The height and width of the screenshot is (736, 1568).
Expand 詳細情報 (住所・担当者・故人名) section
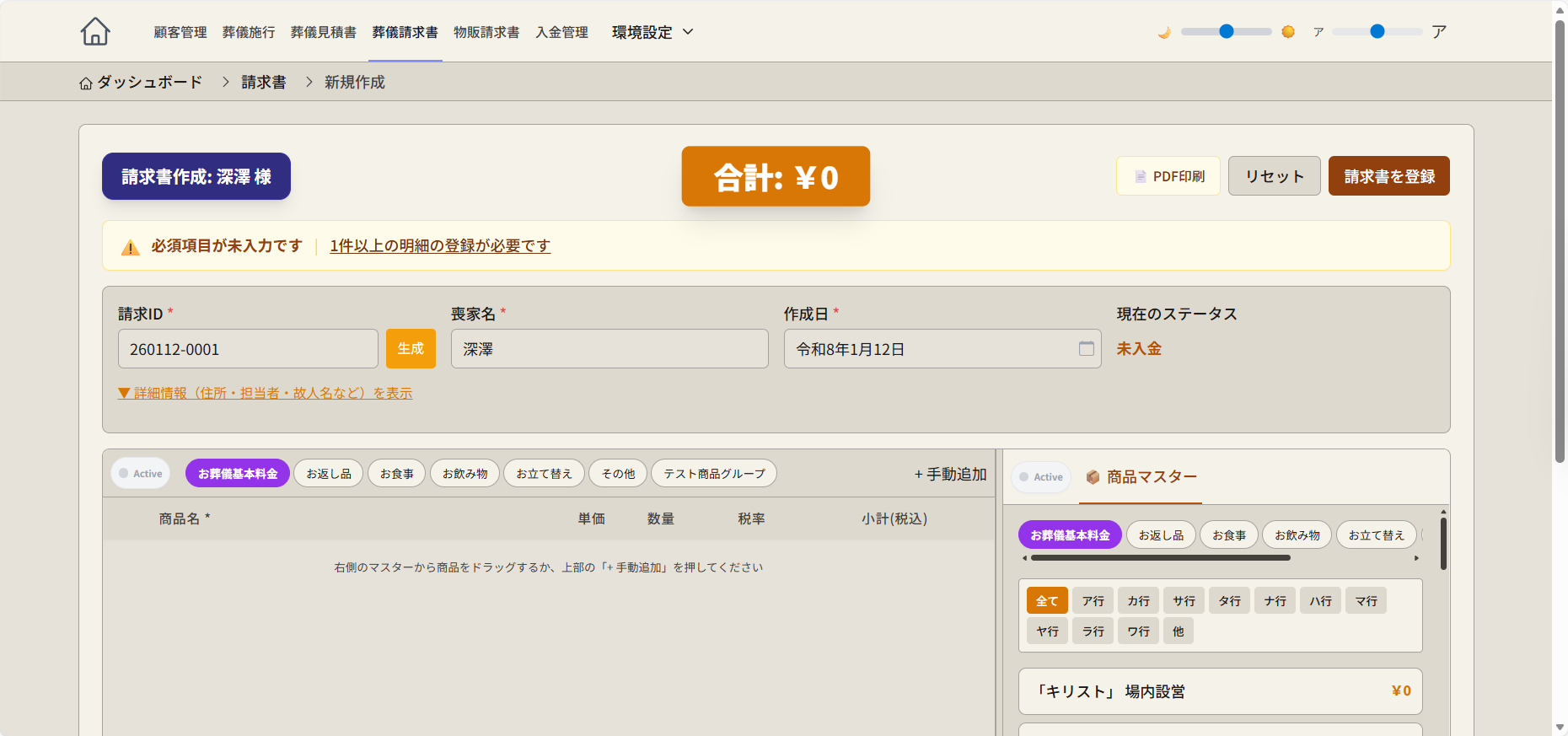tap(266, 393)
